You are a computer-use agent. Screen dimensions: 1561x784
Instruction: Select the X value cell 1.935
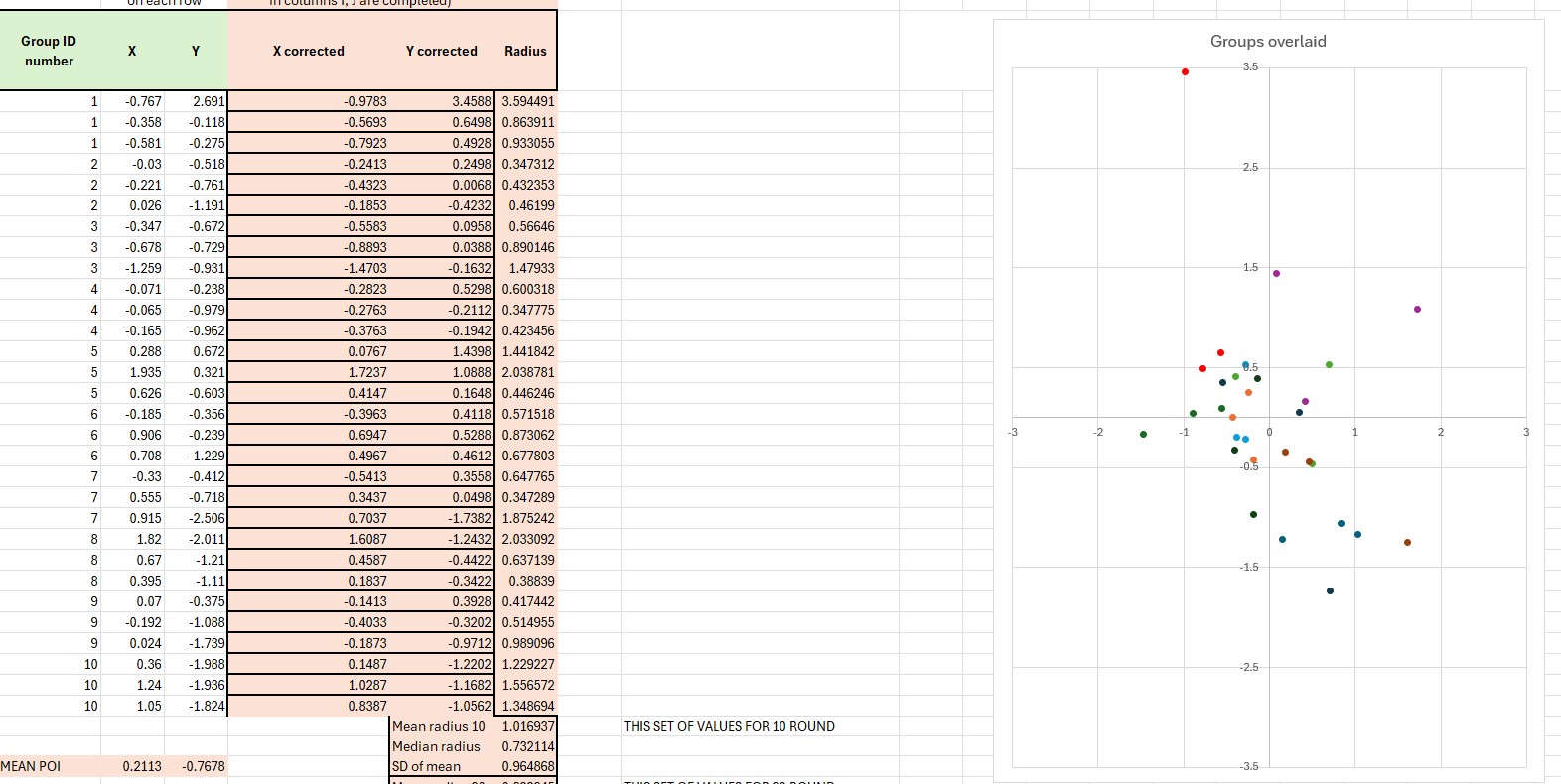tap(133, 372)
